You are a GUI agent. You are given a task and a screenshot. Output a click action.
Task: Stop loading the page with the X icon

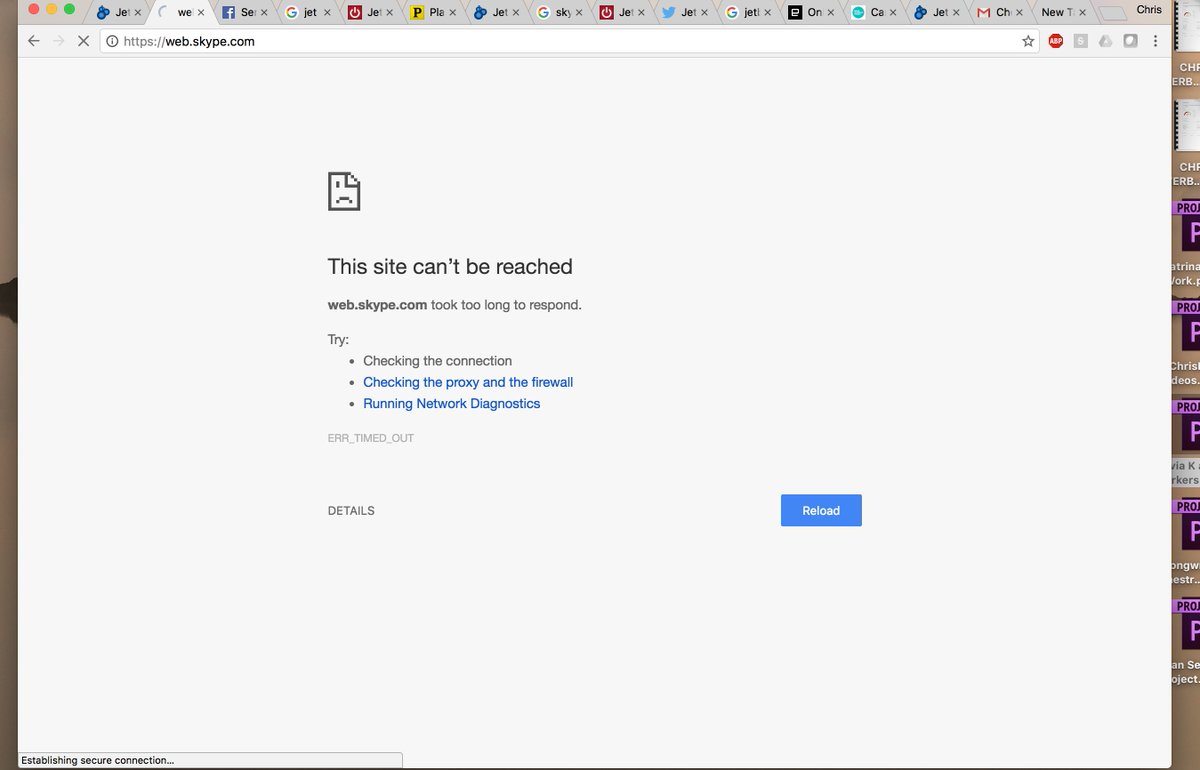click(x=84, y=41)
